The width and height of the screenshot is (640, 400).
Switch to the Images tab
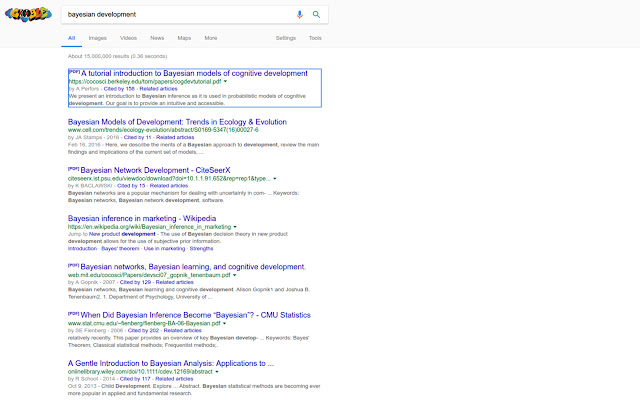tap(98, 38)
